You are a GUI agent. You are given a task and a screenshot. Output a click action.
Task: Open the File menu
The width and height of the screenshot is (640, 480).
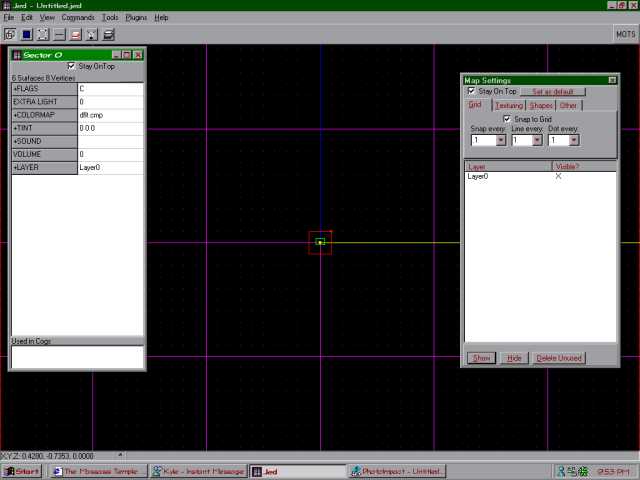pyautogui.click(x=9, y=18)
